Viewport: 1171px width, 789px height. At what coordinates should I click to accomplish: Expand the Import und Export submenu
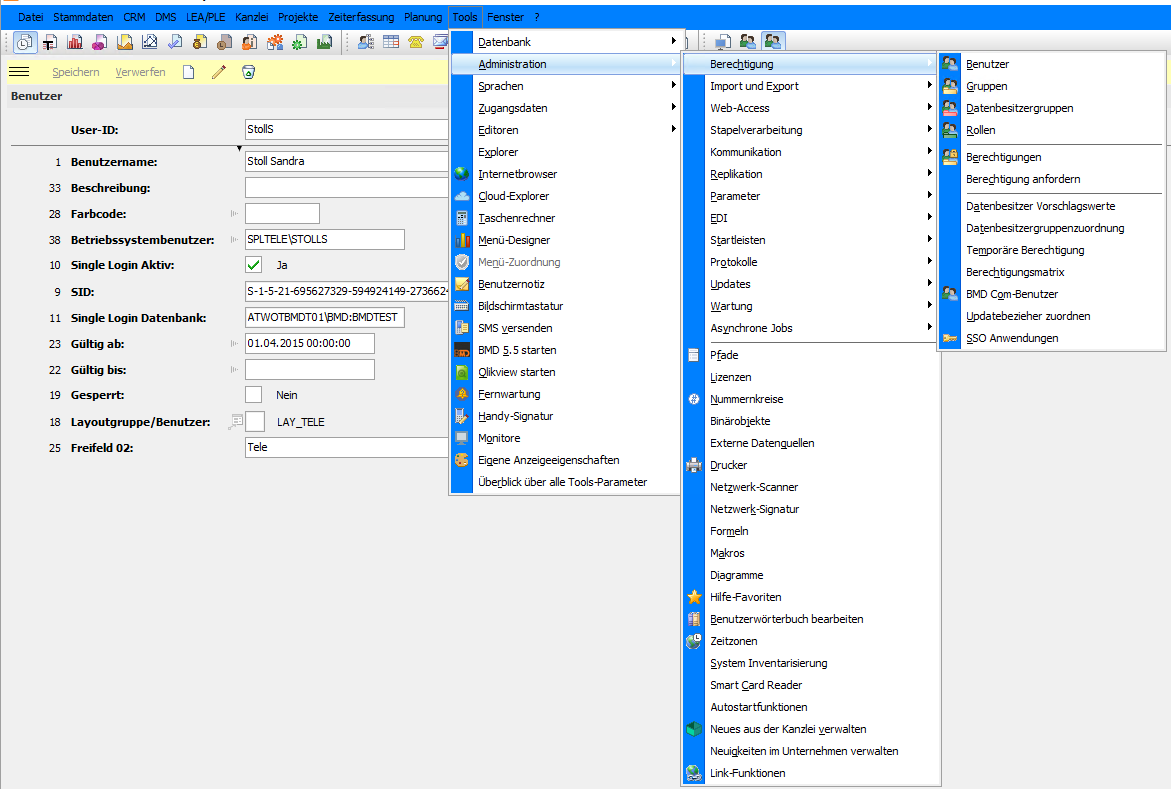click(810, 86)
